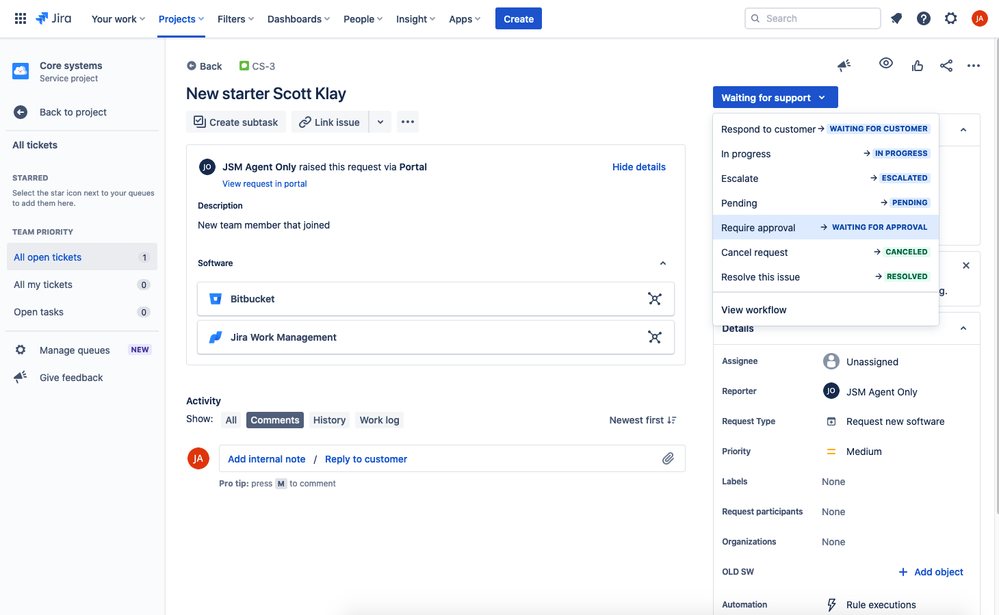Click the Jira logo
This screenshot has width=999, height=615.
(x=54, y=18)
